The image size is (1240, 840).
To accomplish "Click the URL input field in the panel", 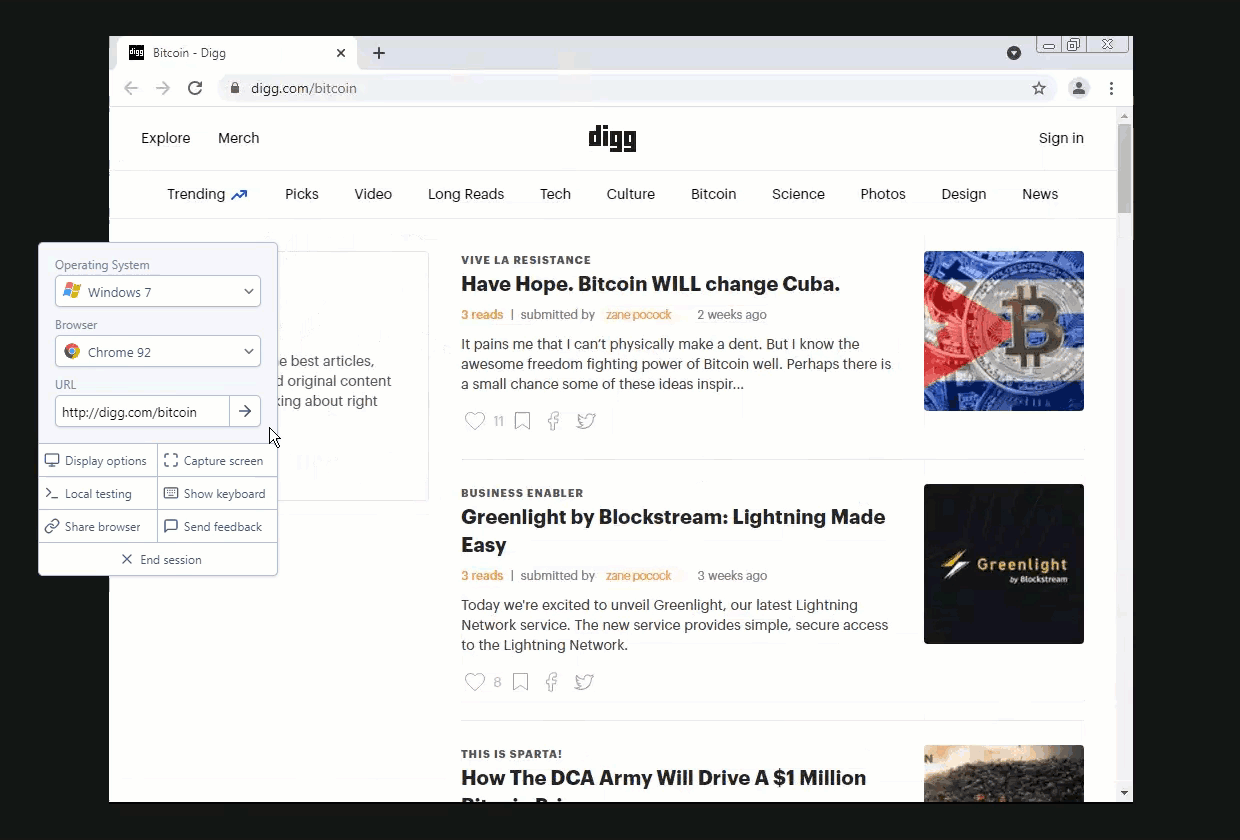I will pyautogui.click(x=142, y=411).
